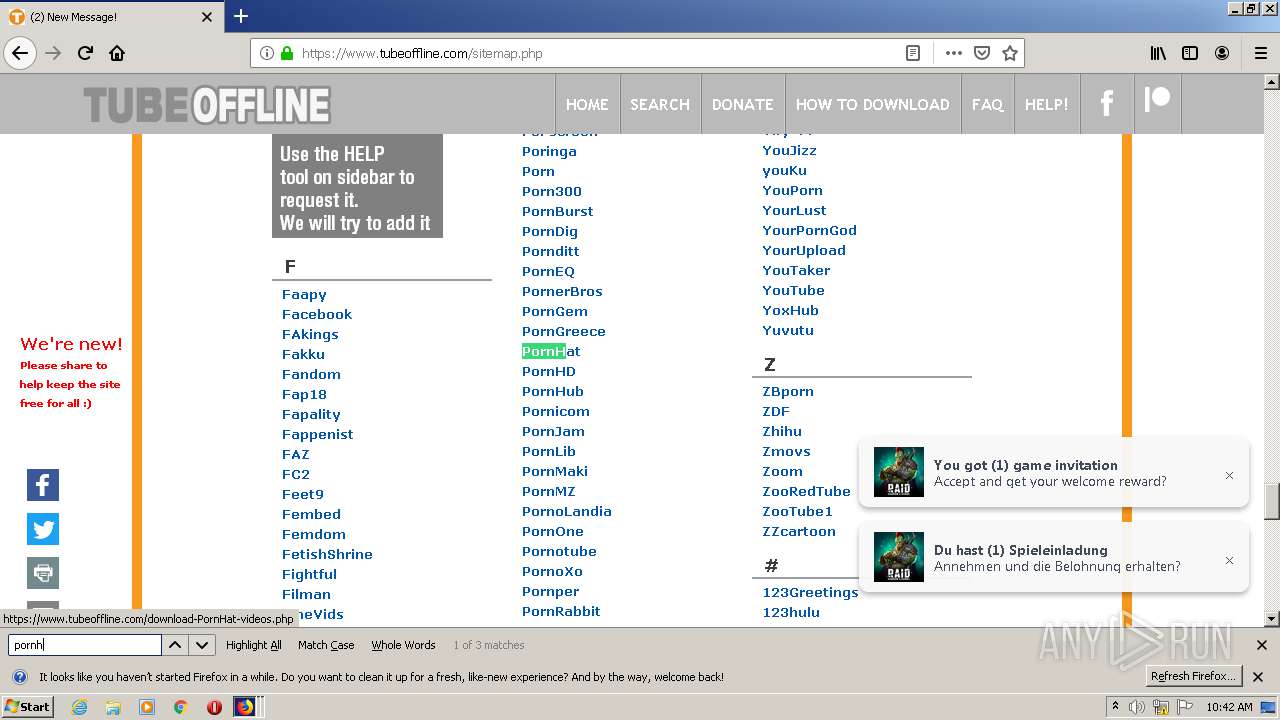This screenshot has width=1280, height=720.
Task: Open the FAZ link
Action: pos(296,454)
